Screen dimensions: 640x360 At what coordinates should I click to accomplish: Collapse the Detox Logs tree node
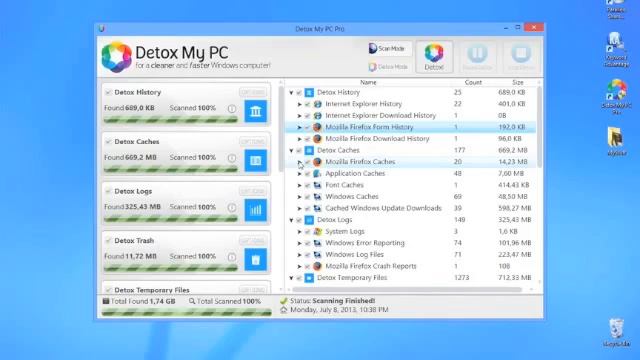[291, 220]
